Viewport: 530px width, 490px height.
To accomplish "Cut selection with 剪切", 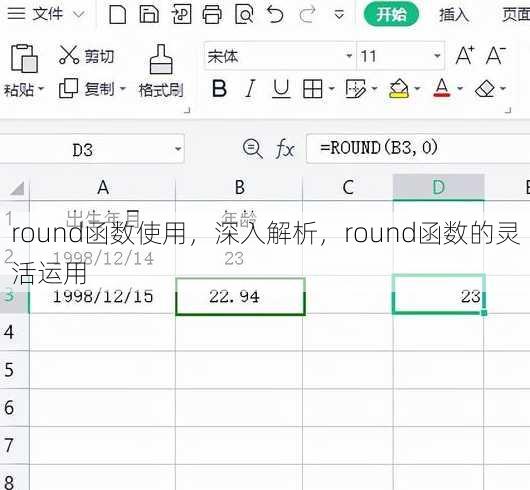I will click(x=86, y=55).
